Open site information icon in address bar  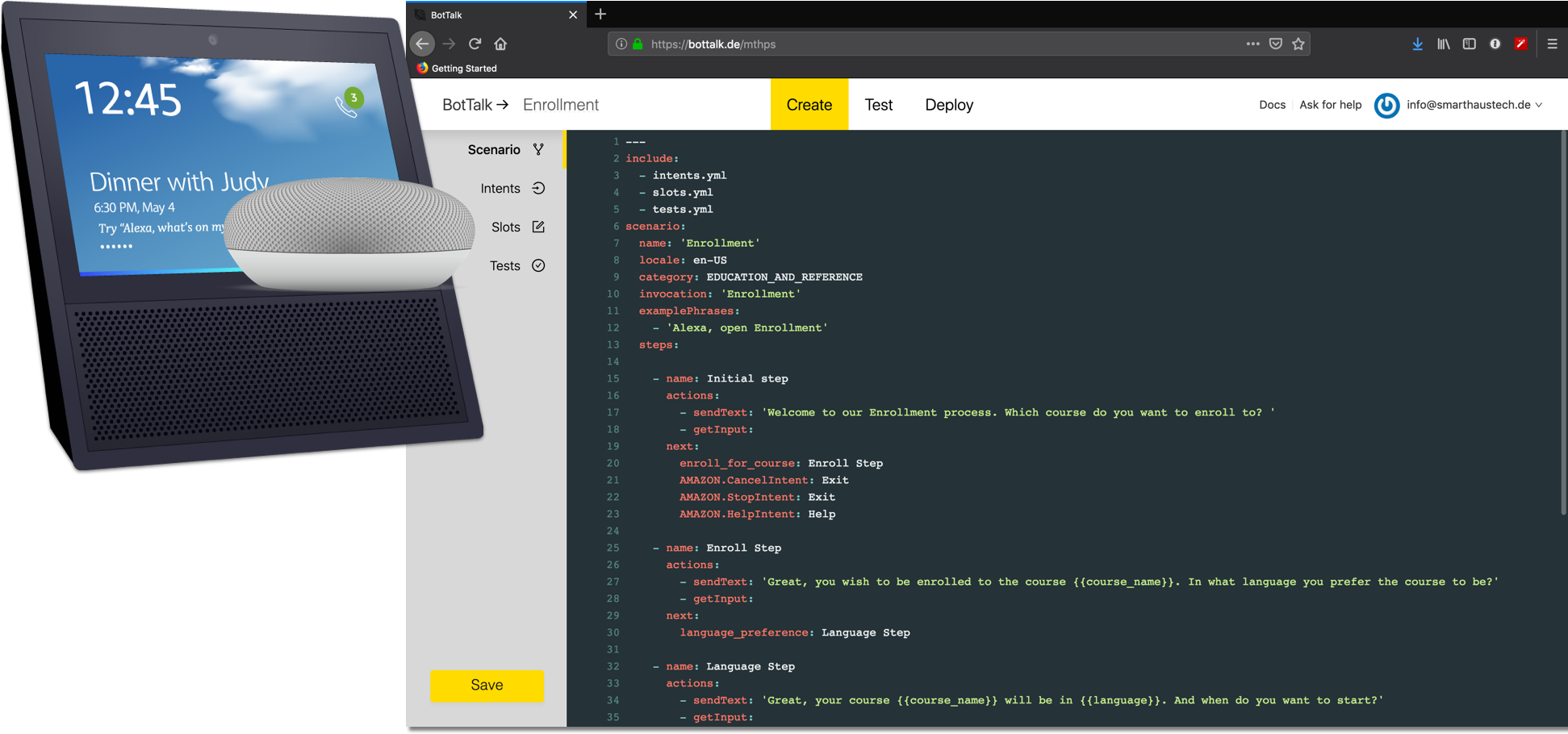(x=621, y=44)
